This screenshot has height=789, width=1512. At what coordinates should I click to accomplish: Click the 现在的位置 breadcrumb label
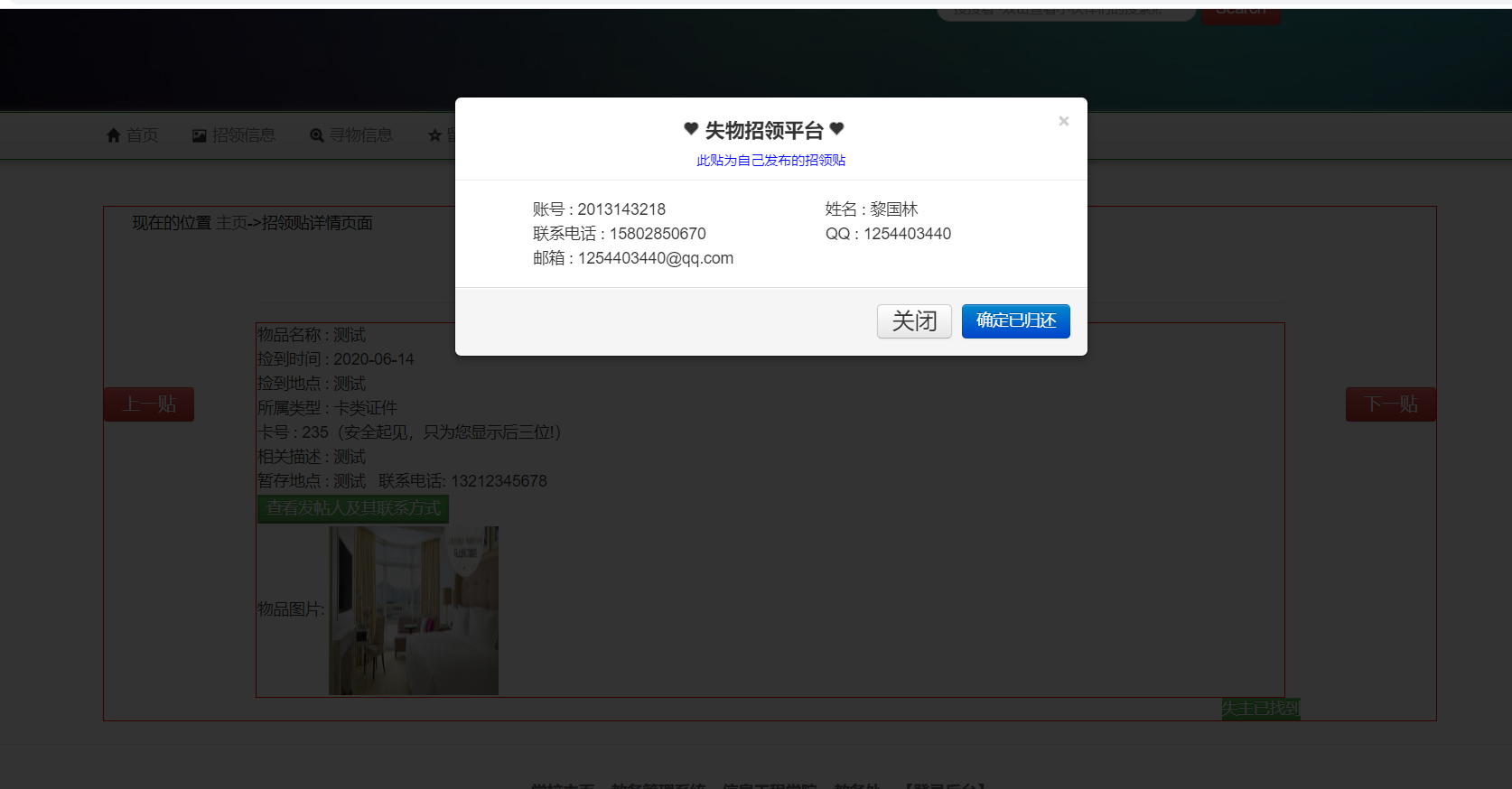(172, 223)
